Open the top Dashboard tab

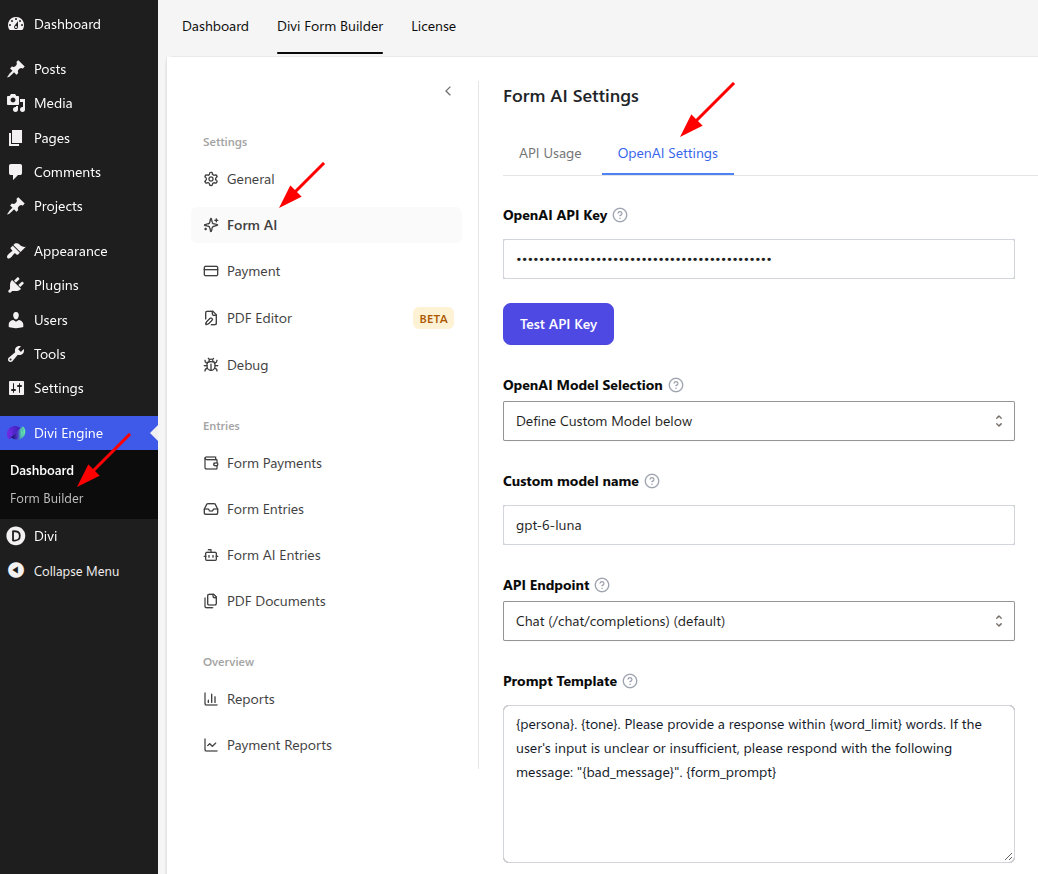215,26
